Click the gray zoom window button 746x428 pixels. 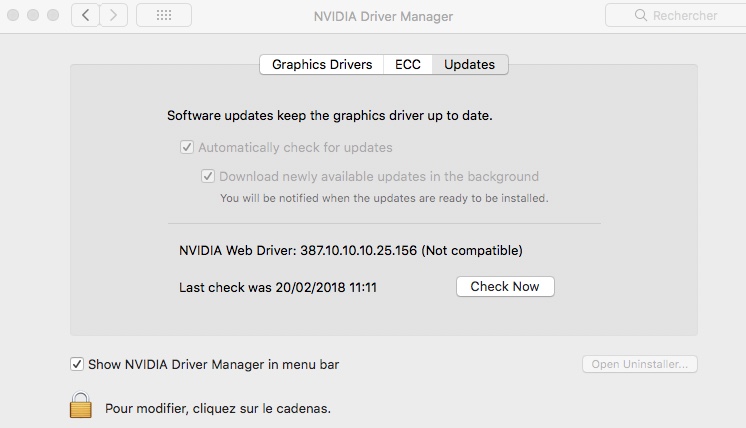coord(53,15)
